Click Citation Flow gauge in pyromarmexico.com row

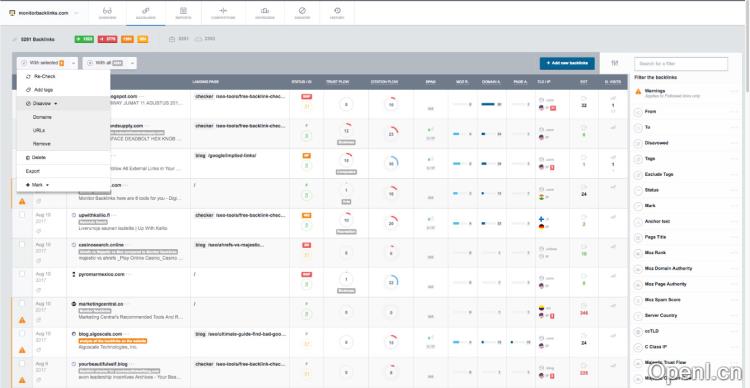tap(391, 282)
